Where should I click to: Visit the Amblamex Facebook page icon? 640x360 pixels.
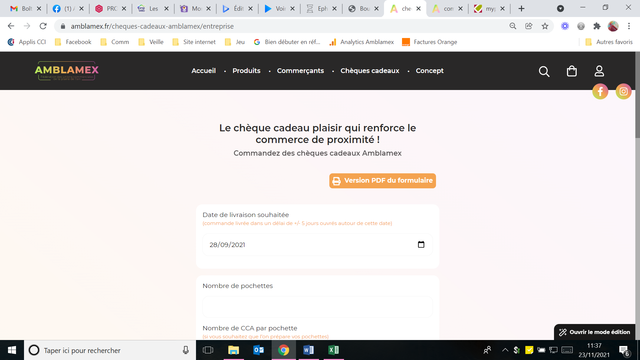pyautogui.click(x=600, y=91)
